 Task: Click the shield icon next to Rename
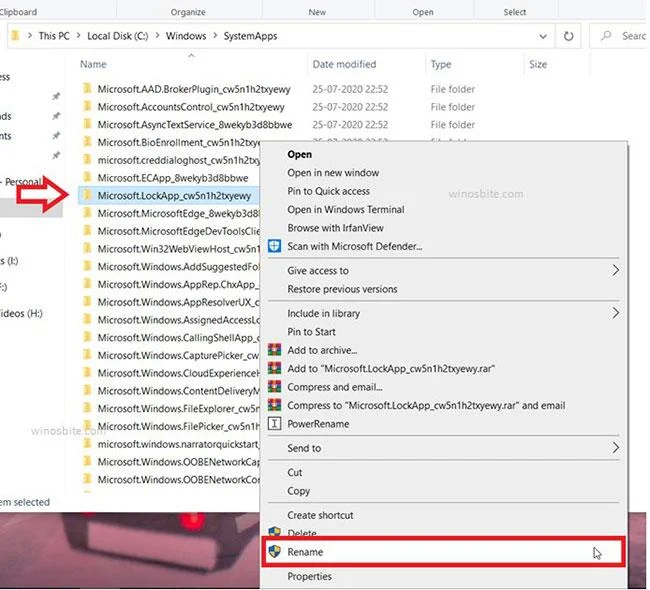click(x=274, y=551)
